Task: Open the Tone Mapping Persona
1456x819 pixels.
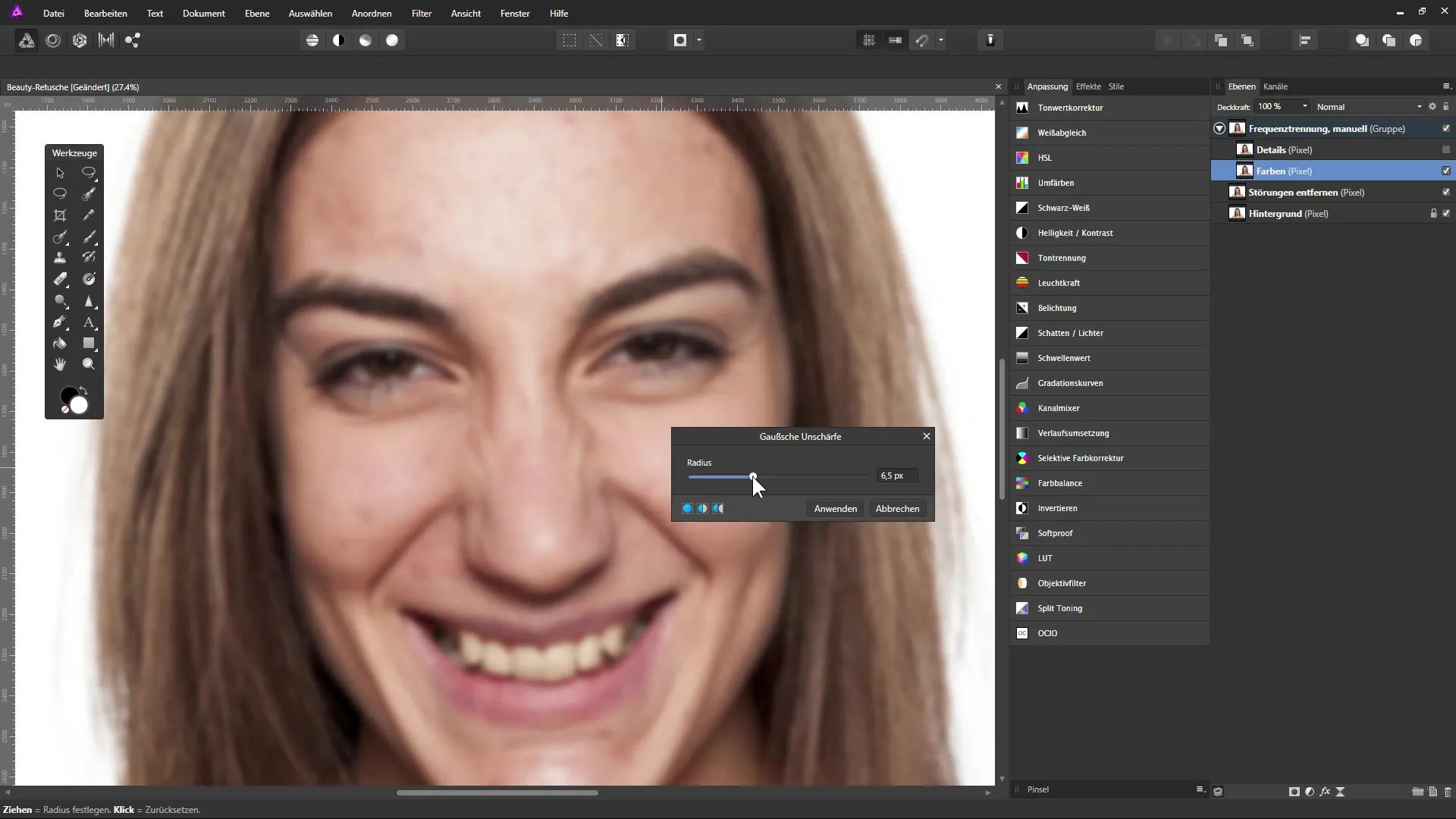Action: point(106,41)
